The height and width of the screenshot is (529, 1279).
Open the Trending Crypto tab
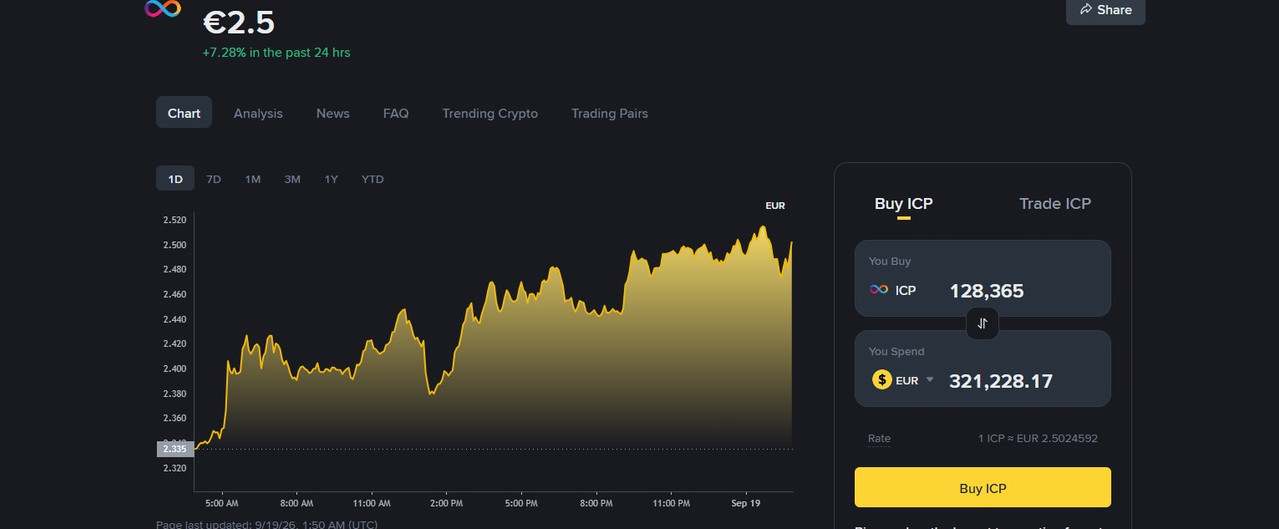click(490, 113)
